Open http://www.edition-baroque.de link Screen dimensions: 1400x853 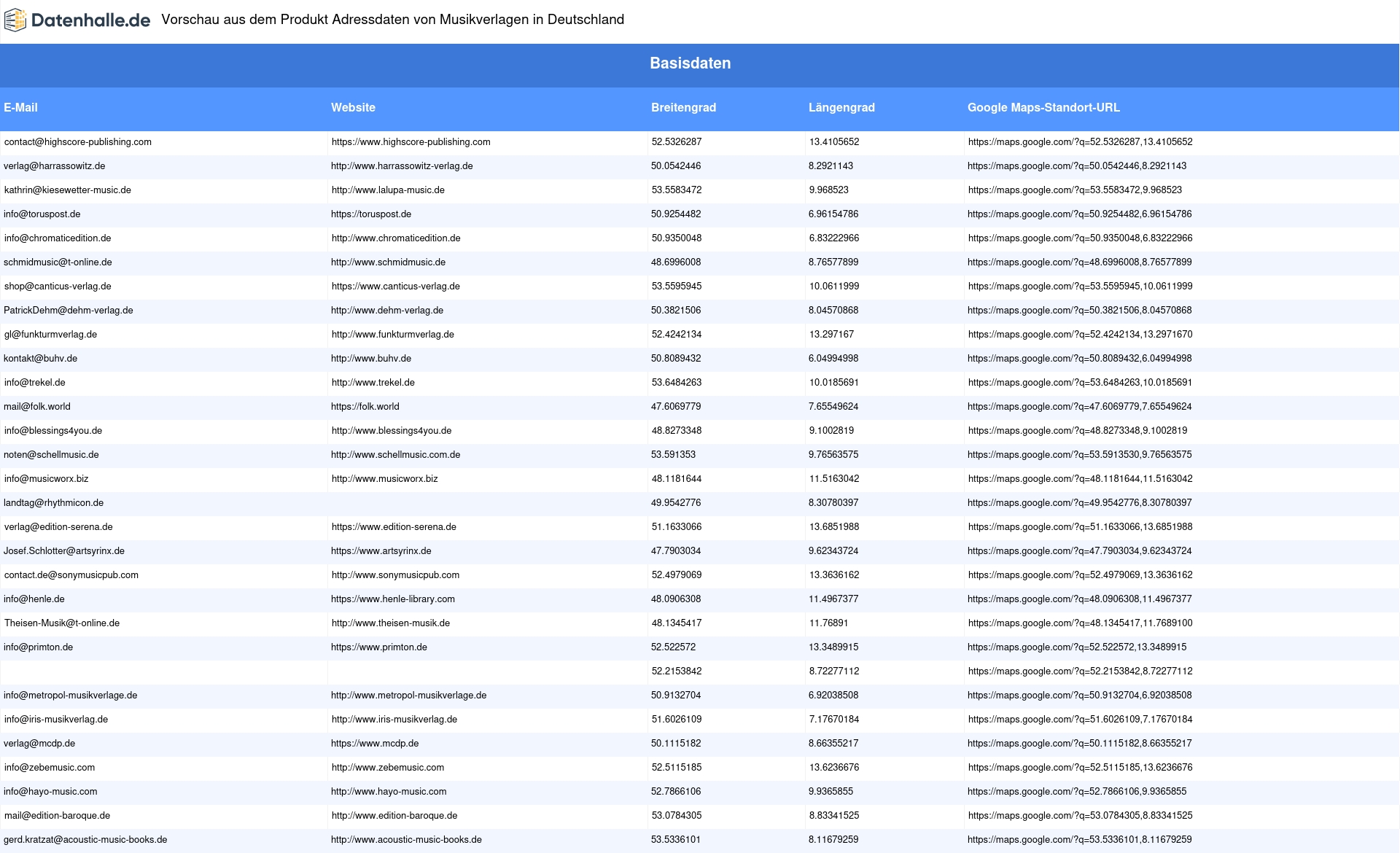pyautogui.click(x=394, y=816)
